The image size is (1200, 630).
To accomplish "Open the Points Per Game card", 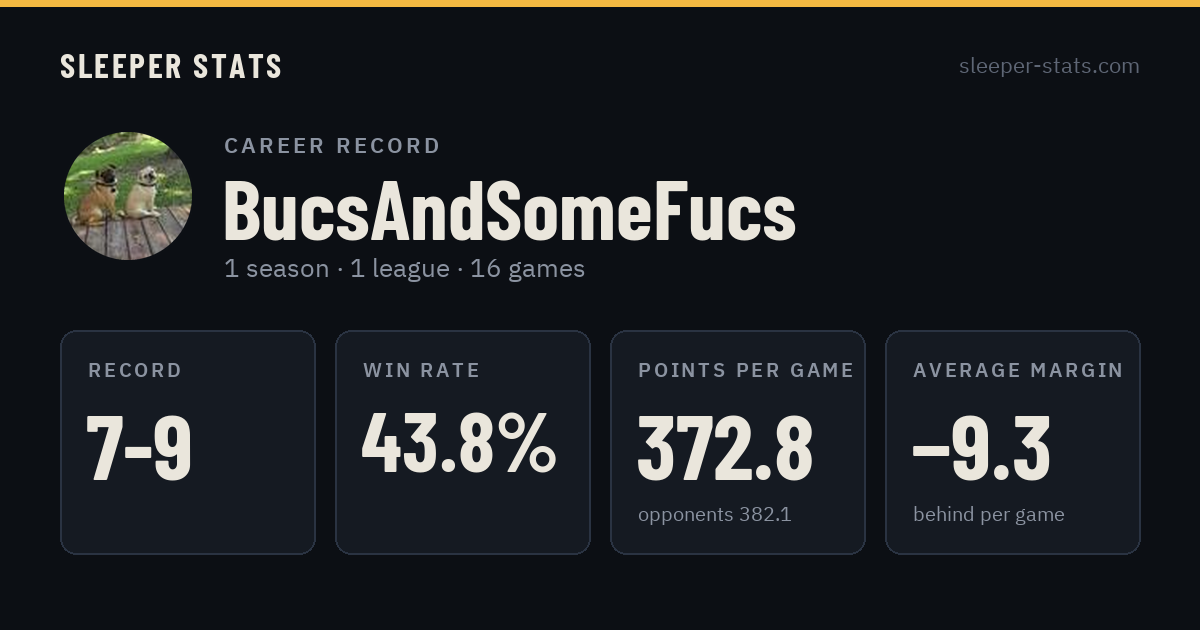I will pyautogui.click(x=738, y=442).
